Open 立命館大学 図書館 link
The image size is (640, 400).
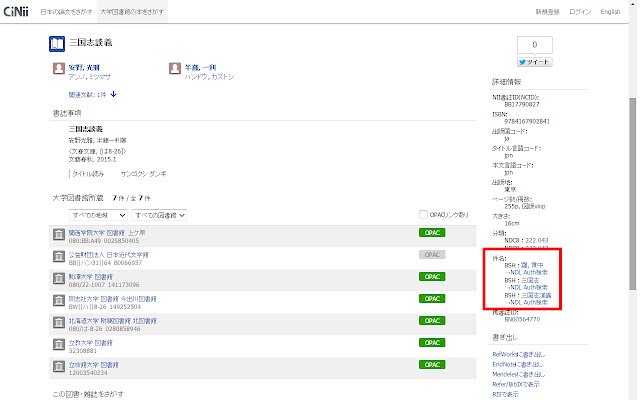coord(93,365)
